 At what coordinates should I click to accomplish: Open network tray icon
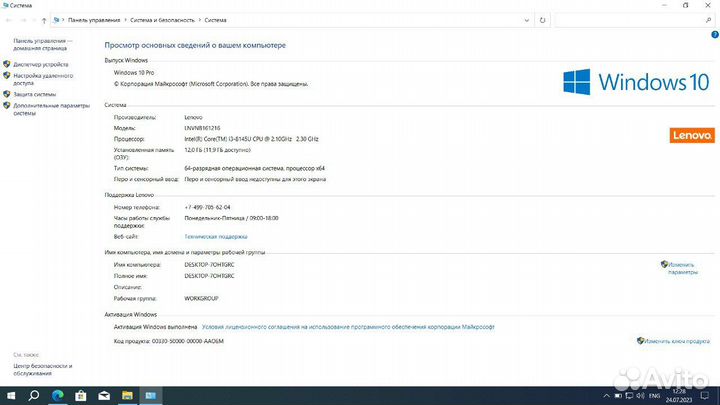[x=629, y=396]
